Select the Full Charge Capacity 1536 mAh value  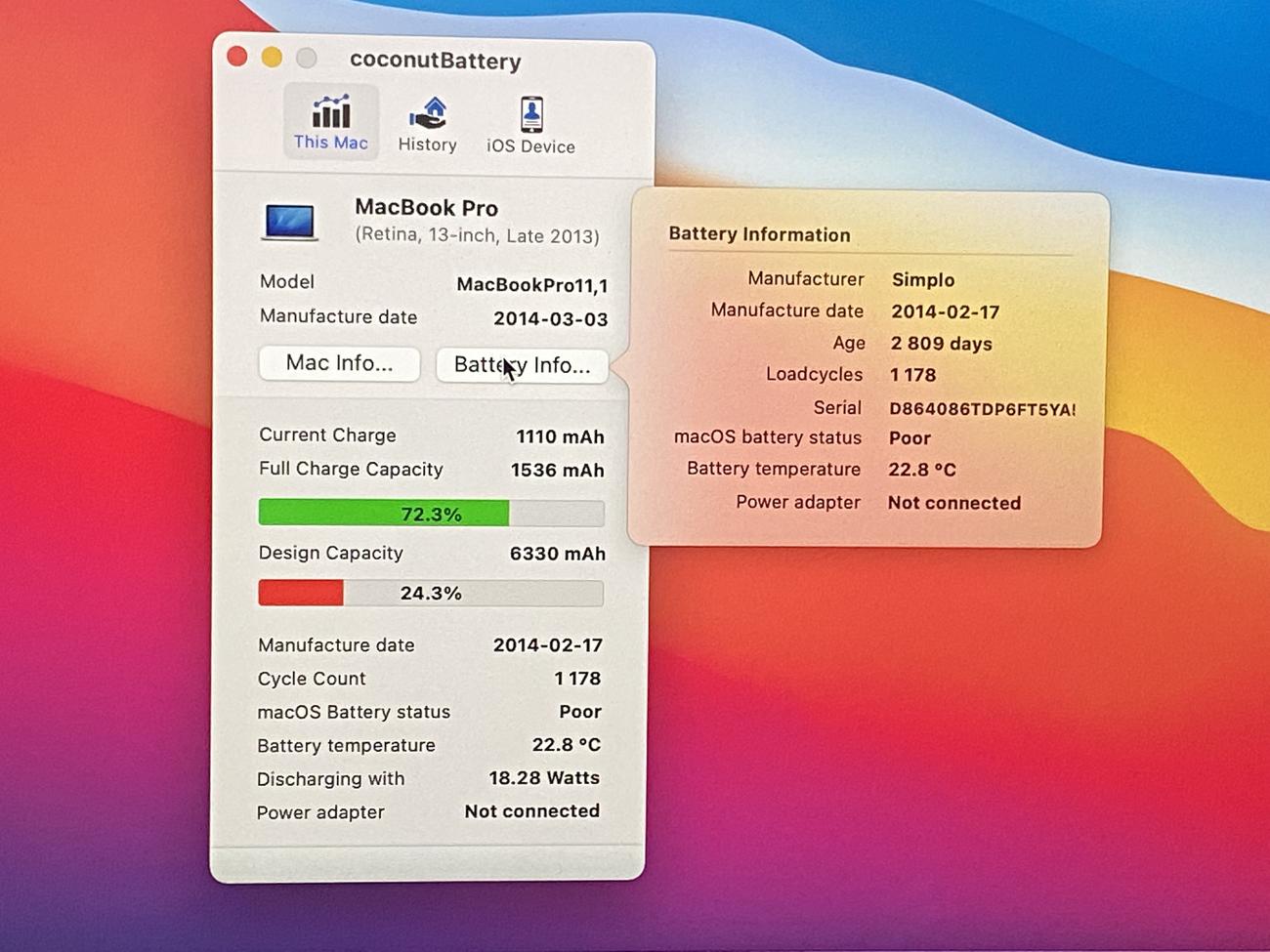coord(557,470)
